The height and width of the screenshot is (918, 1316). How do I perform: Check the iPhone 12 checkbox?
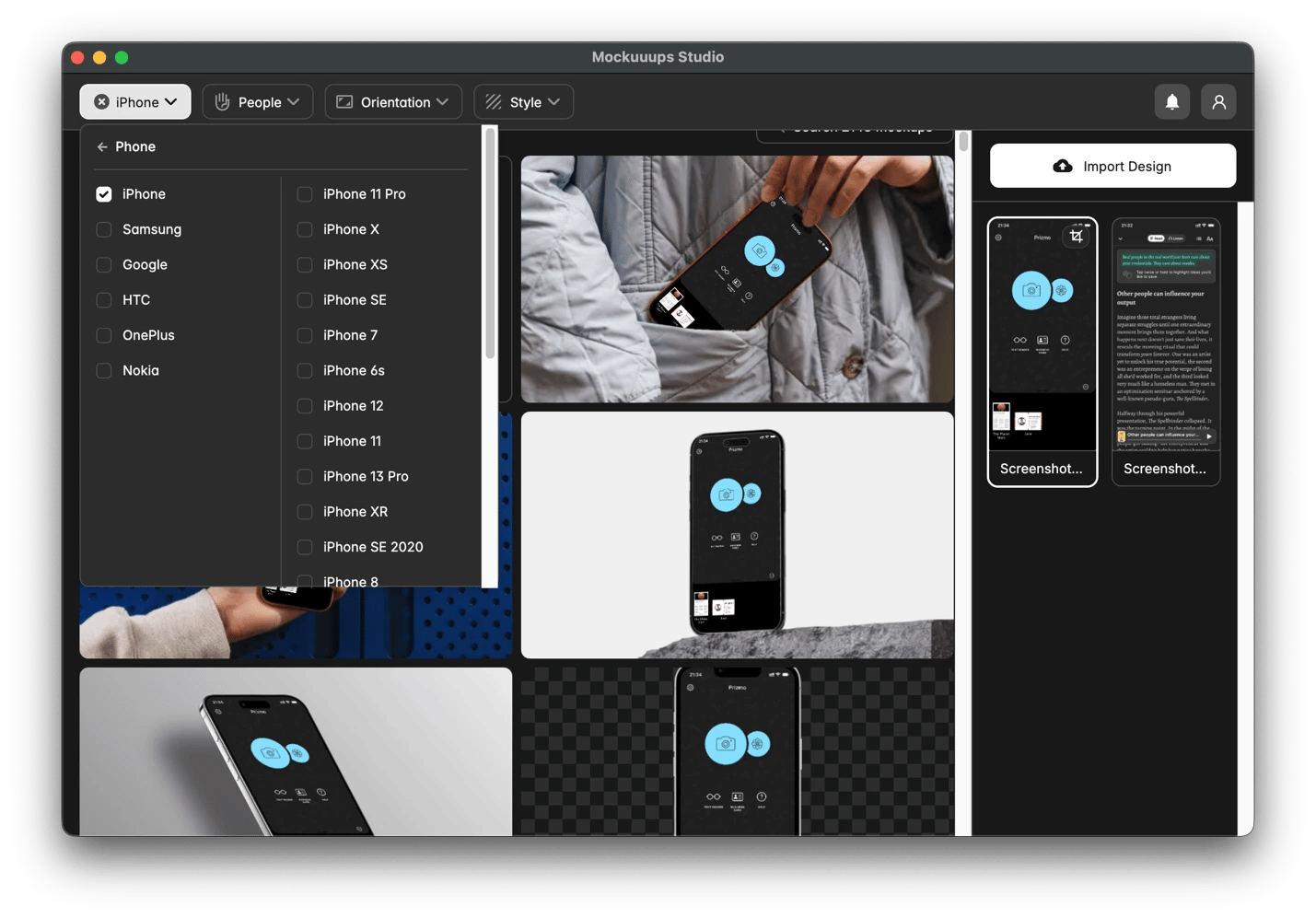[x=305, y=406]
